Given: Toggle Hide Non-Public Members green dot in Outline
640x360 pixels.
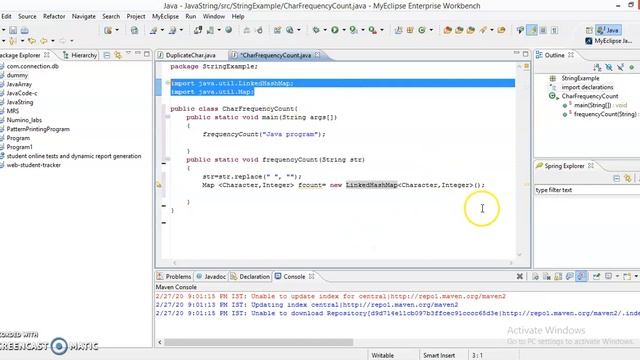Looking at the screenshot, I should [x=632, y=67].
